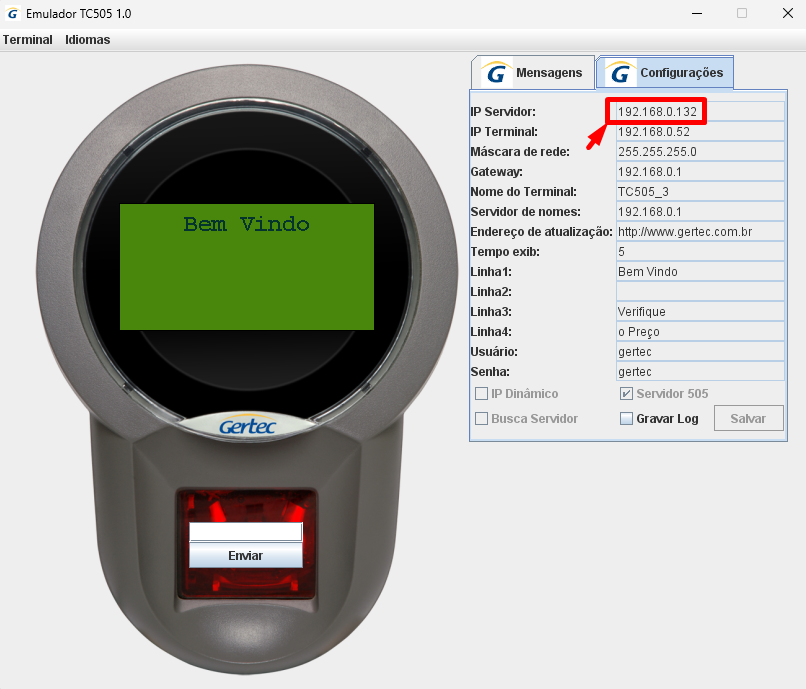Image resolution: width=806 pixels, height=689 pixels.
Task: Click the Servidor de nomes field
Action: coord(700,212)
